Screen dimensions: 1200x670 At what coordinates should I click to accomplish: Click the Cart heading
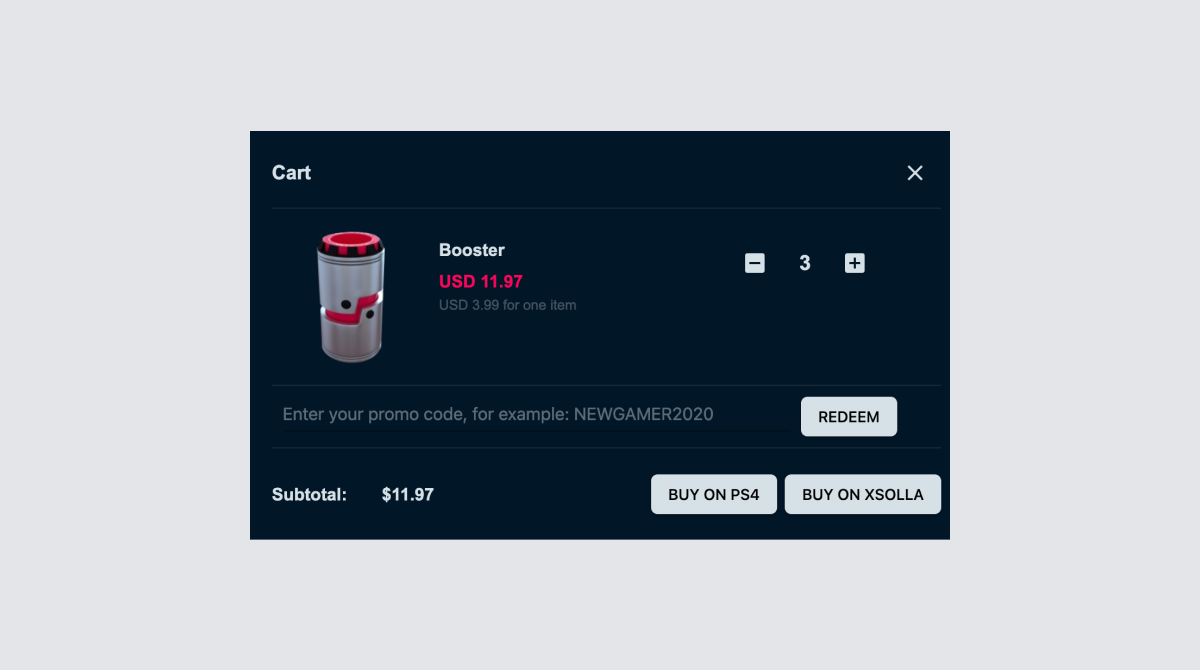pyautogui.click(x=291, y=173)
